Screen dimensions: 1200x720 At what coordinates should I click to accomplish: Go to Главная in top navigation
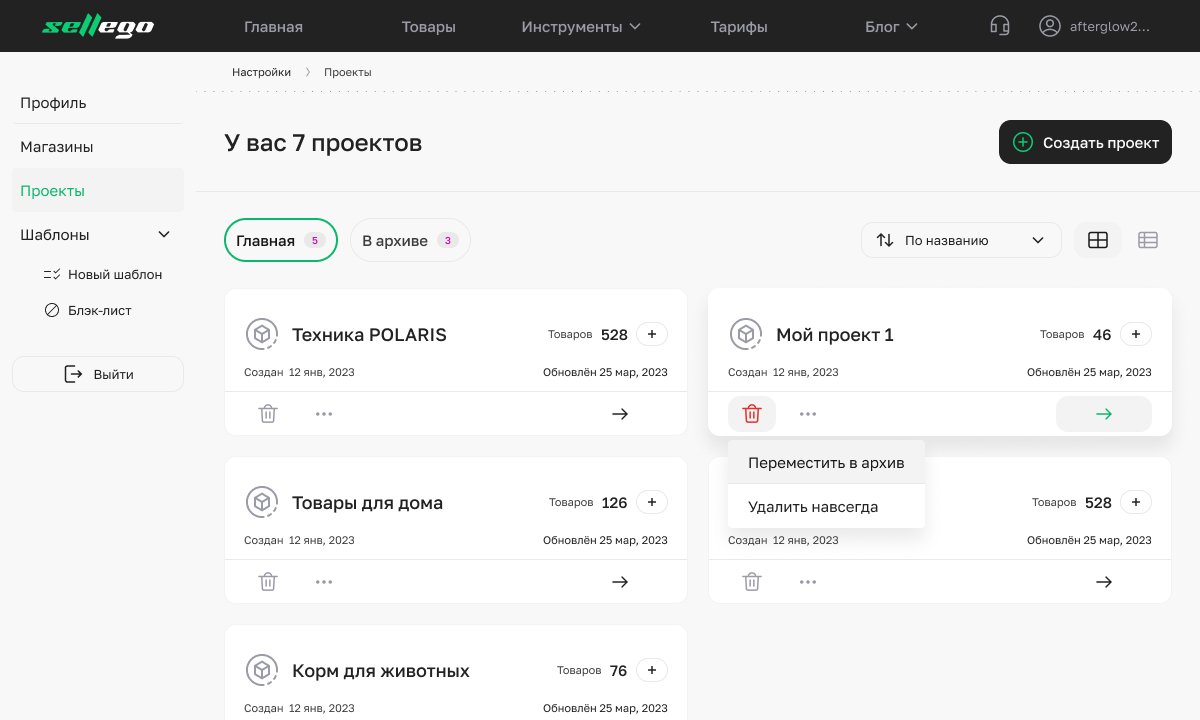coord(273,27)
